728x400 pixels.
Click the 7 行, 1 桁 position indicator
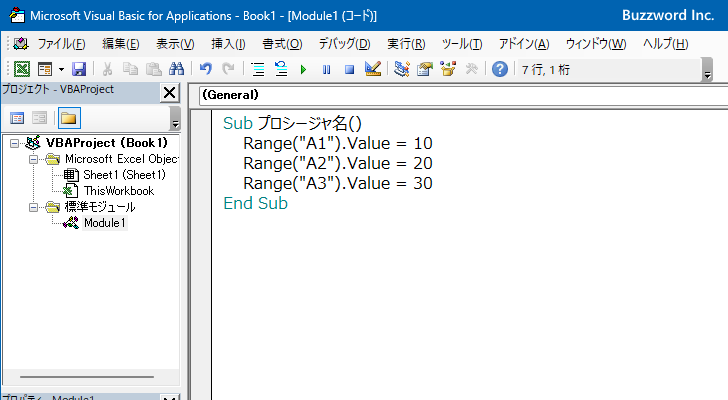(546, 70)
